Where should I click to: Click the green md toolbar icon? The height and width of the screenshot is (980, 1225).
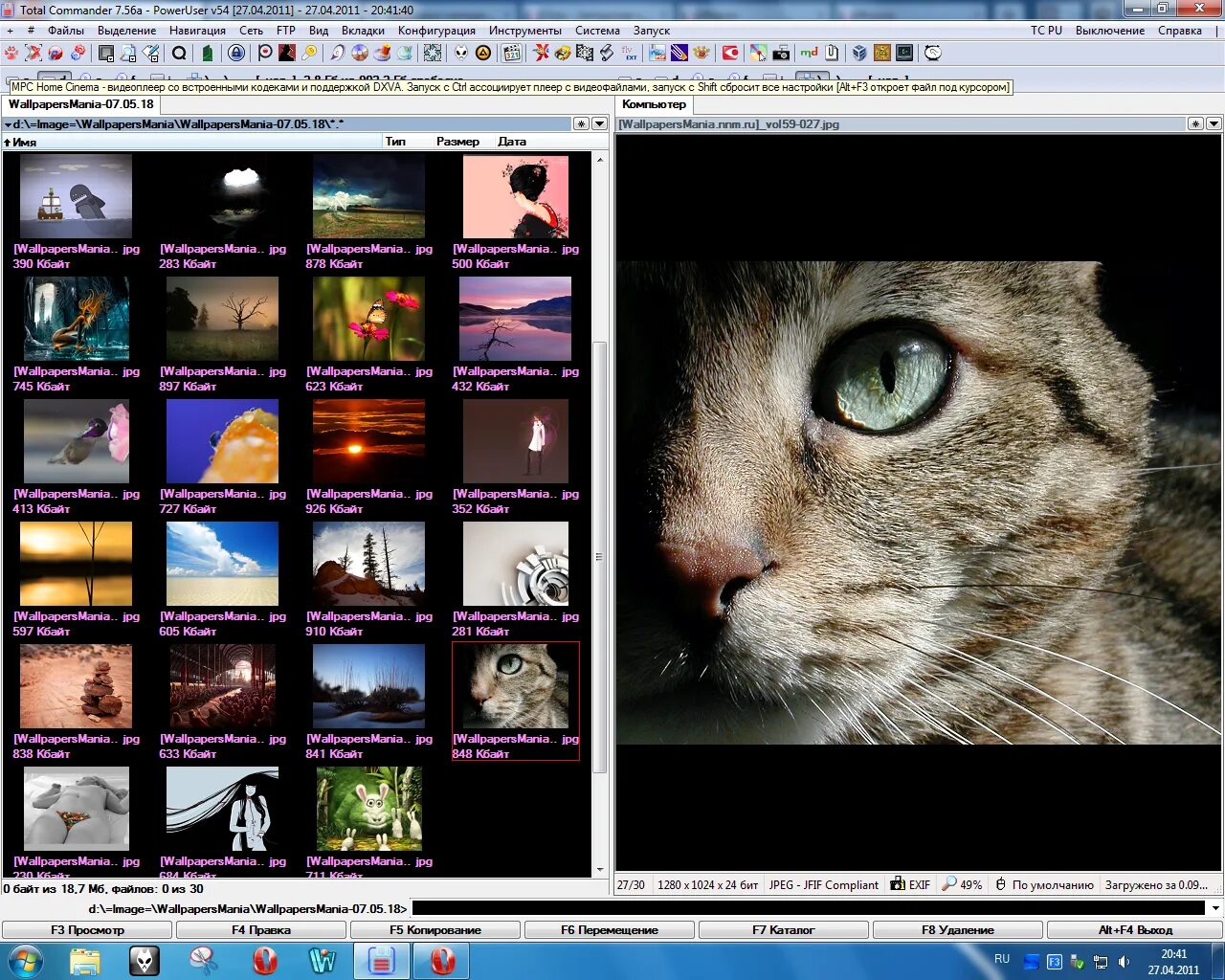809,53
